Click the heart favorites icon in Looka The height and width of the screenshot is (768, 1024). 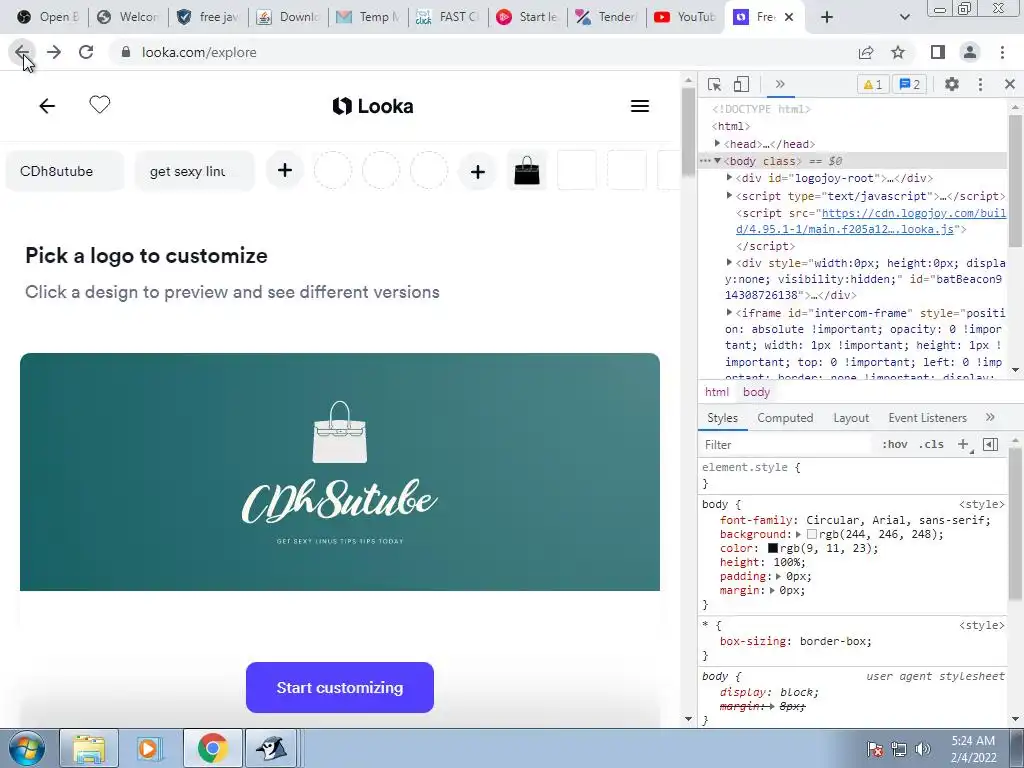[100, 104]
